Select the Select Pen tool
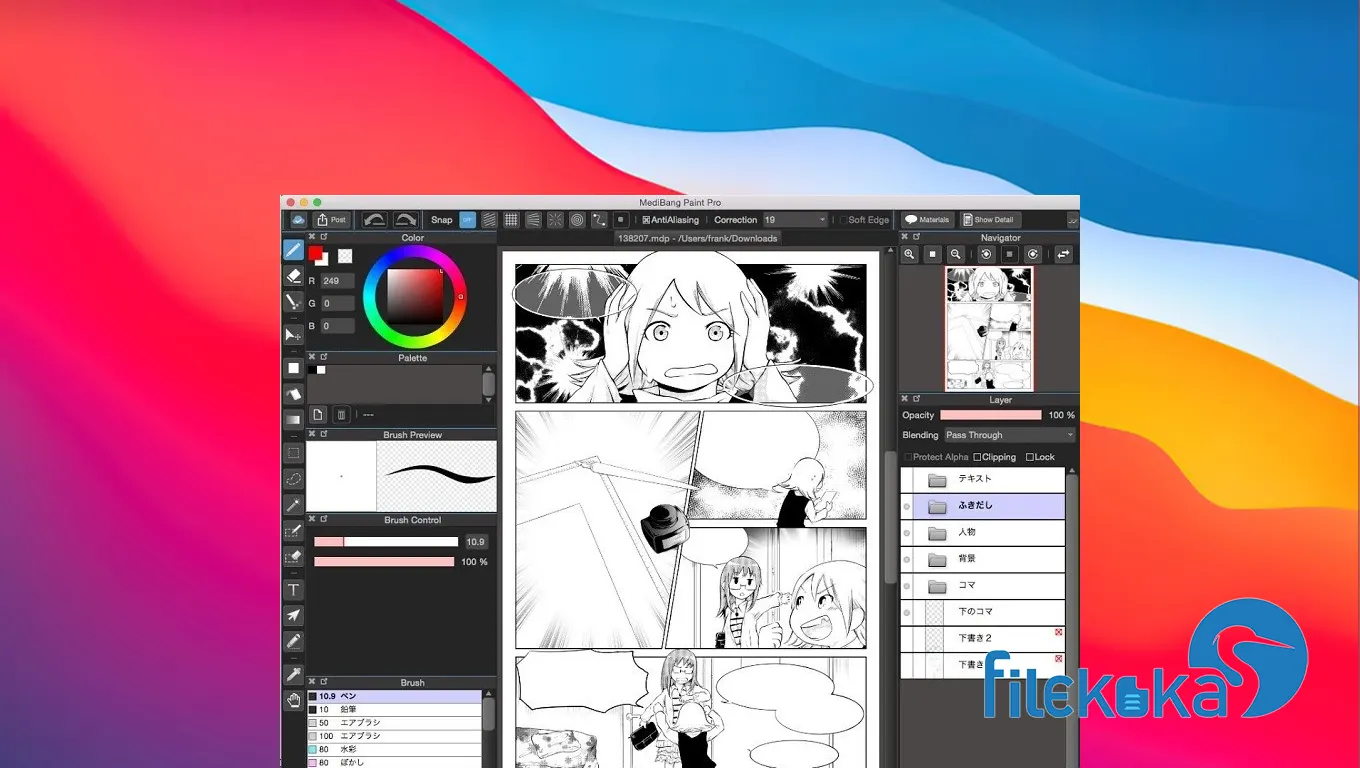 pyautogui.click(x=293, y=531)
